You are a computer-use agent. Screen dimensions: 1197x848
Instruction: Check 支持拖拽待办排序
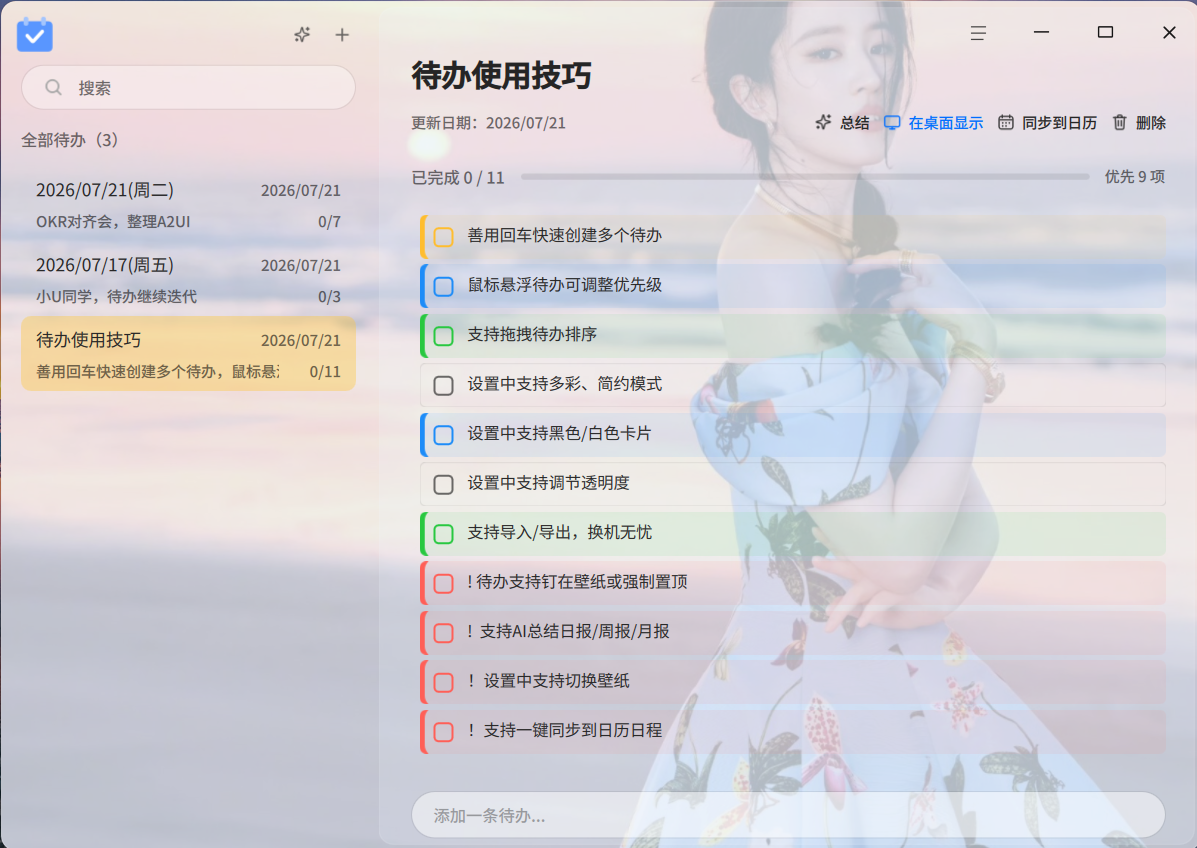[444, 336]
